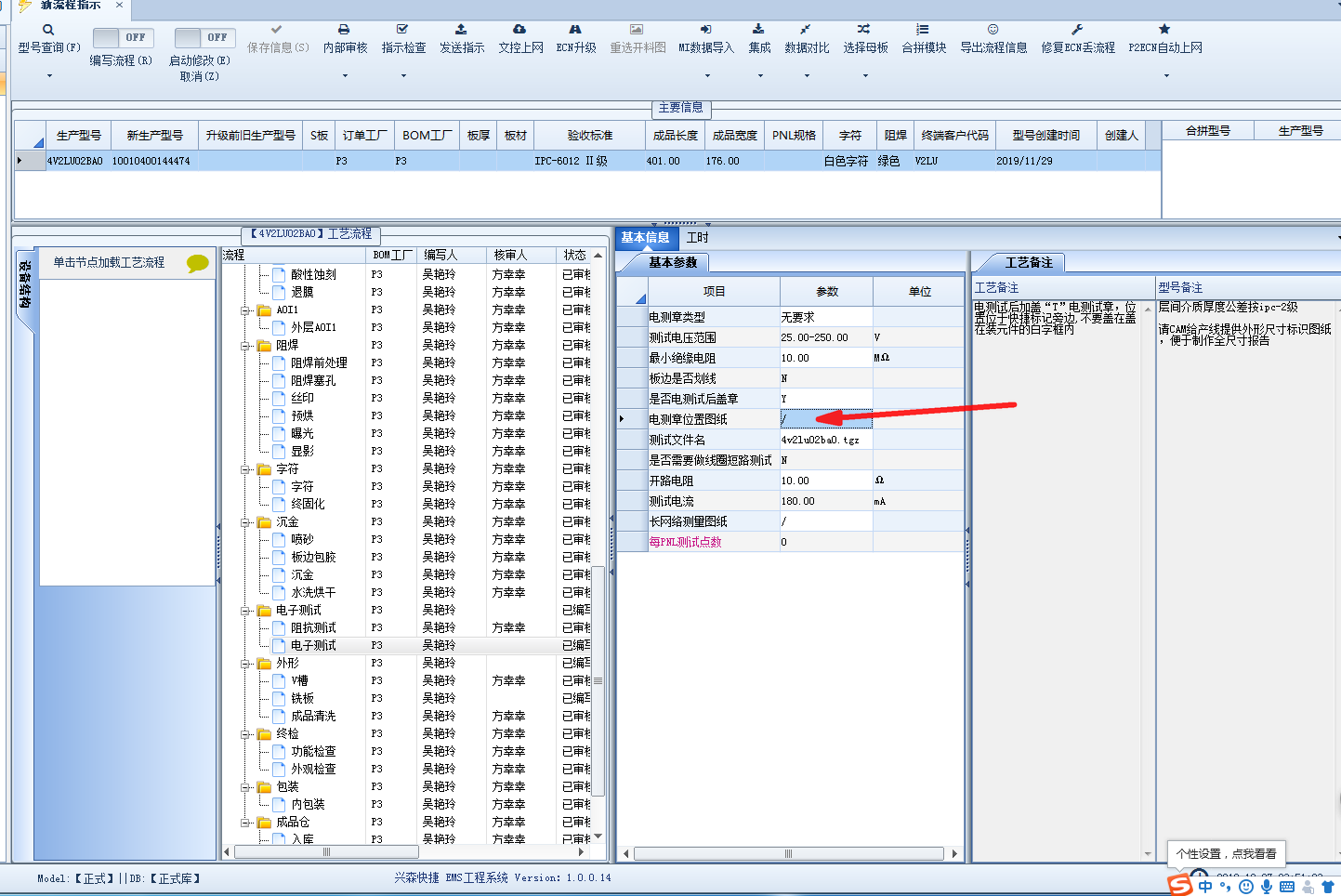The height and width of the screenshot is (896, 1341).
Task: Open Sogou soft keyboard icon
Action: click(x=1287, y=887)
